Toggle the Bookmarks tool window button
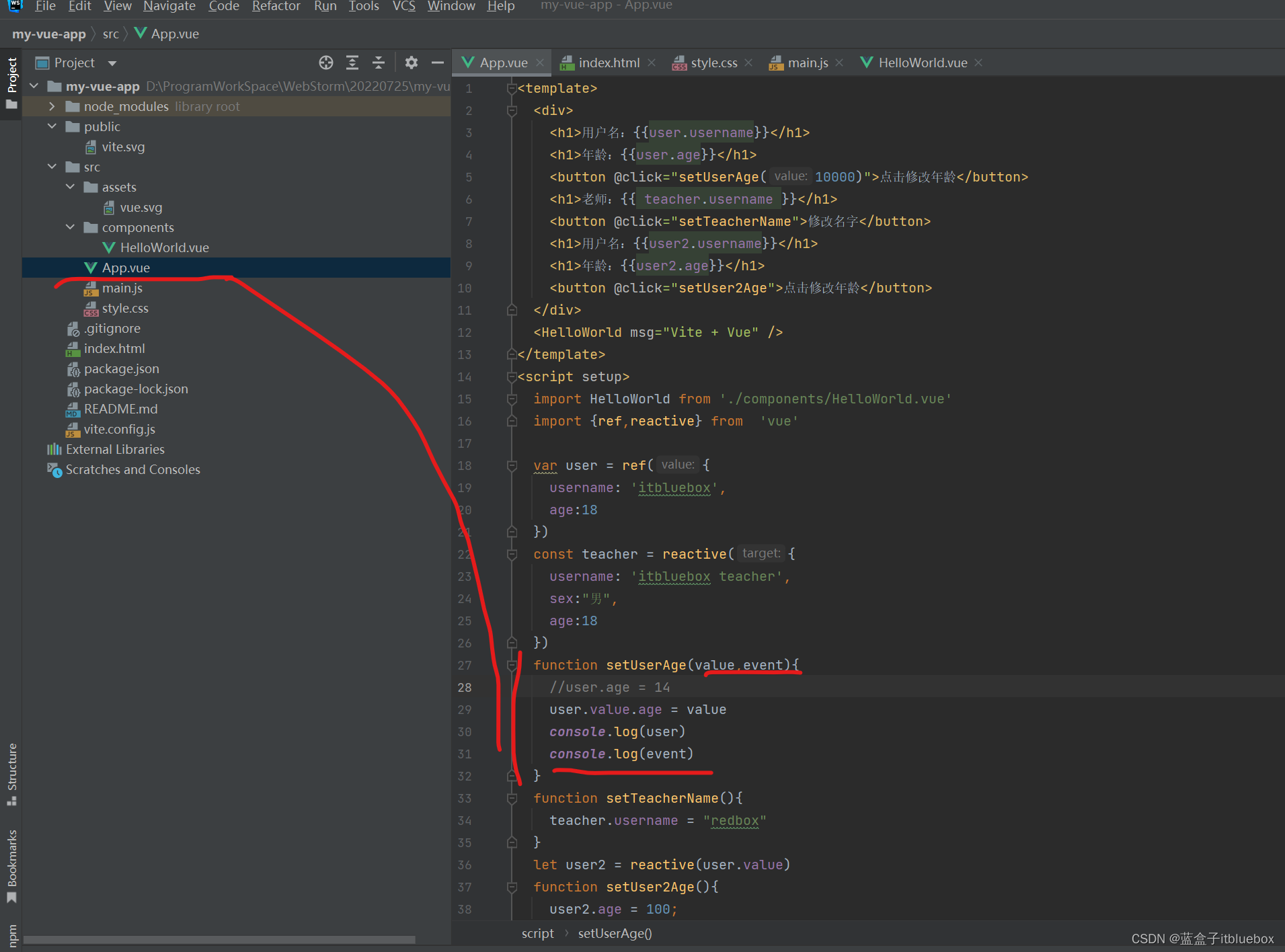The width and height of the screenshot is (1285, 952). click(x=11, y=866)
